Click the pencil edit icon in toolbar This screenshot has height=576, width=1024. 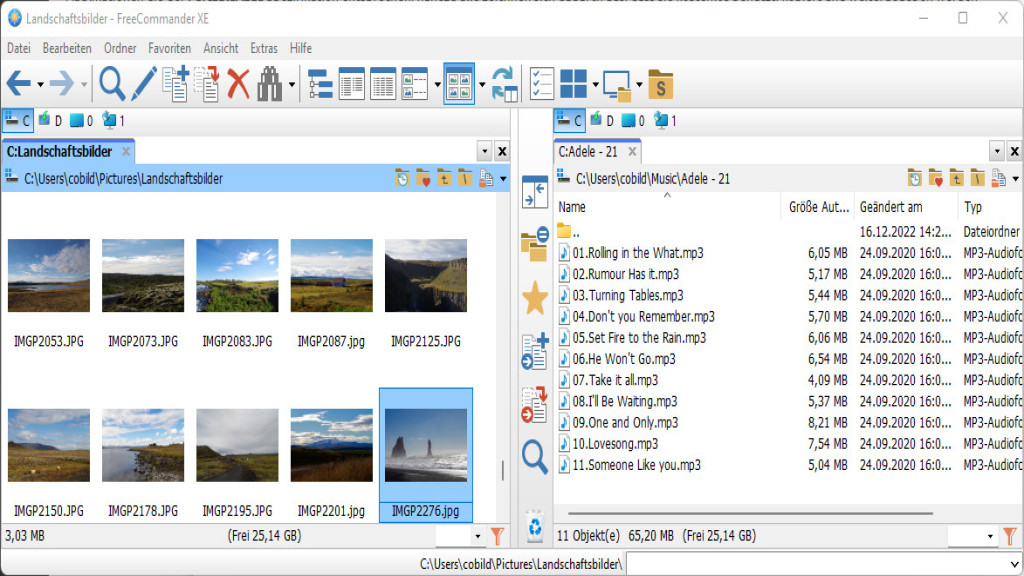145,84
